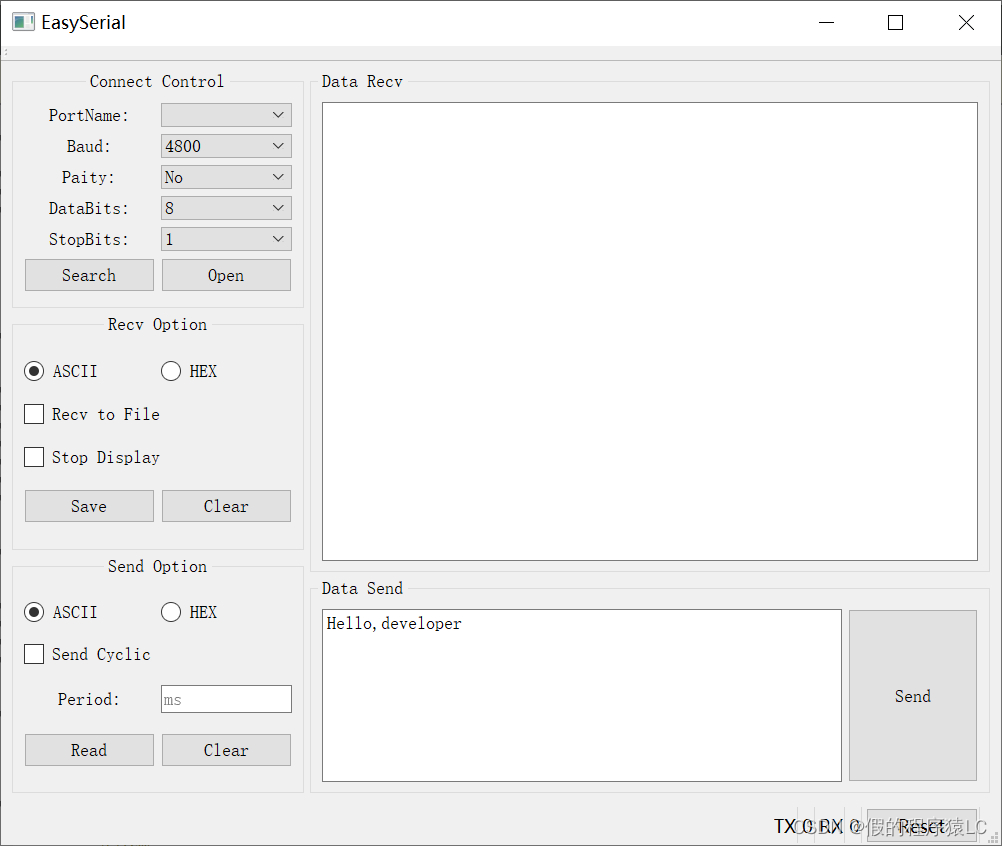Select ASCII in Recv Option
Screen dimensions: 1002x846
tap(61, 371)
